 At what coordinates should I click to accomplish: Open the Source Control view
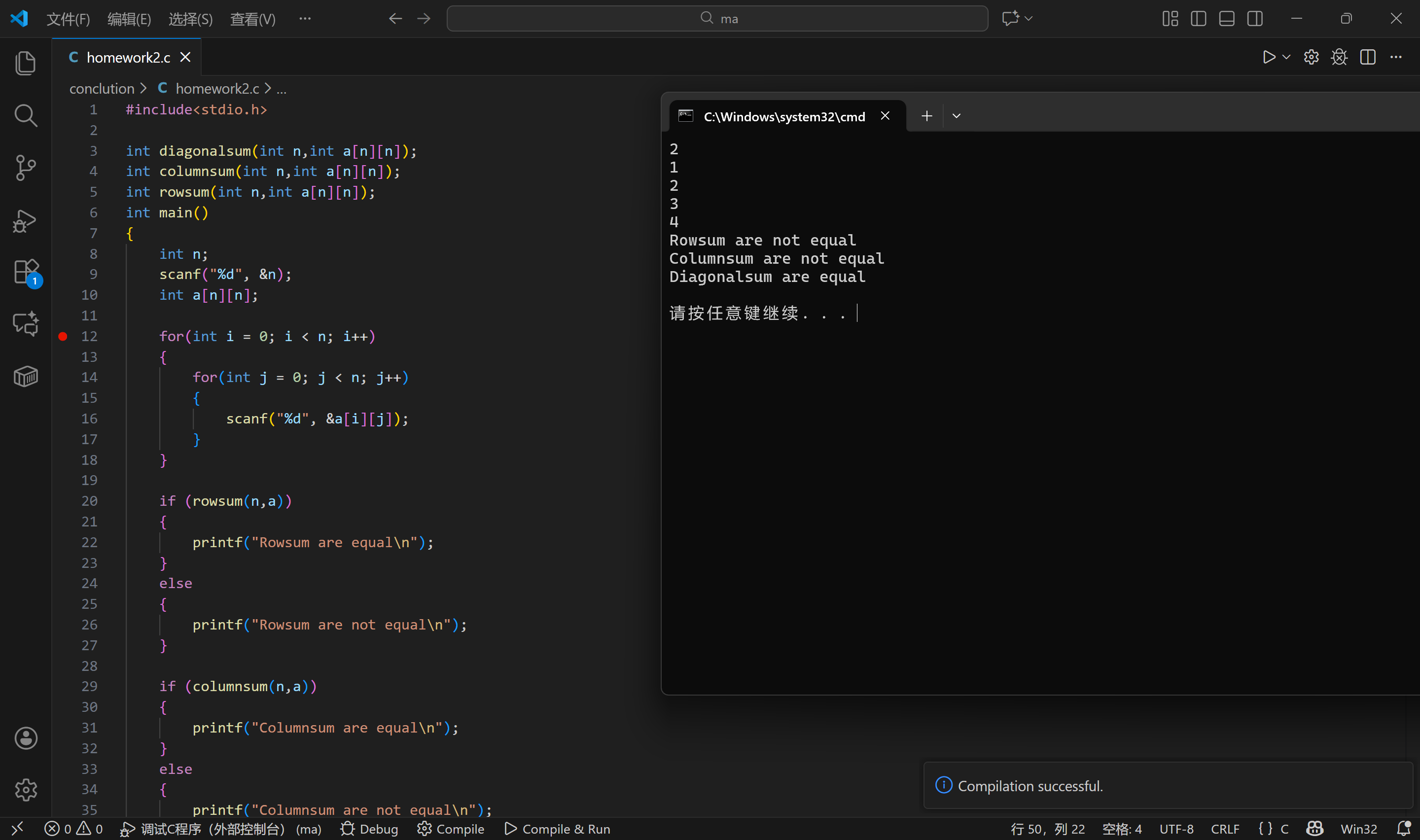click(26, 168)
